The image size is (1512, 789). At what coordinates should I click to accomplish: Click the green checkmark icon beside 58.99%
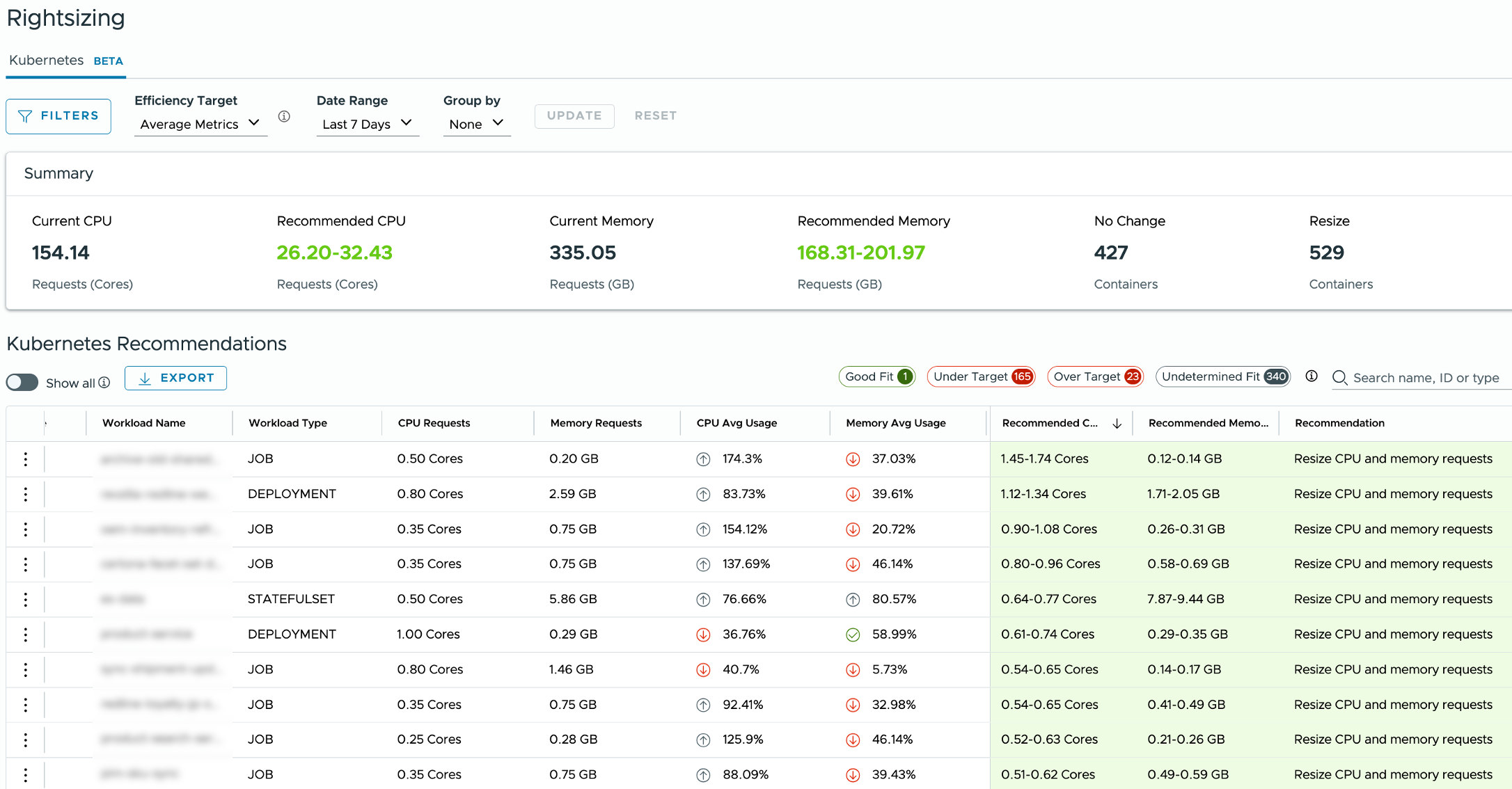(x=853, y=635)
